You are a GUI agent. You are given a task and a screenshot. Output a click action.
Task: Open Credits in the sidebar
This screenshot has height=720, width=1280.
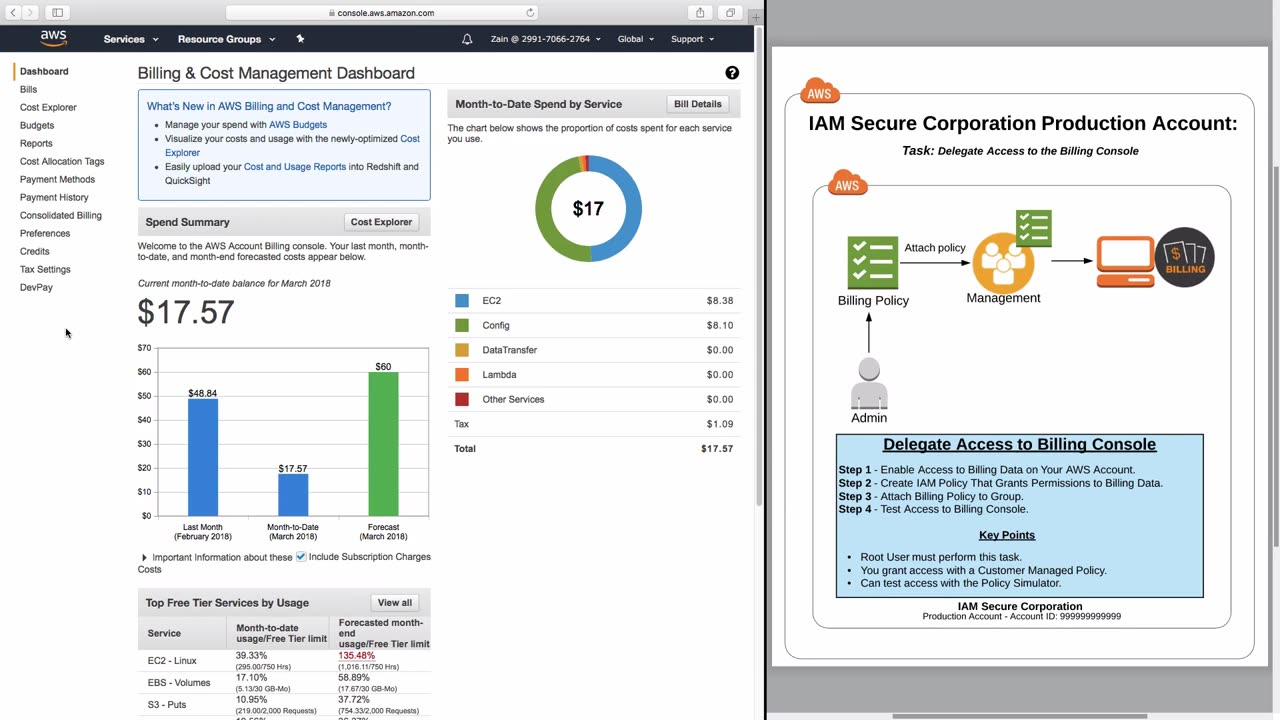click(35, 251)
